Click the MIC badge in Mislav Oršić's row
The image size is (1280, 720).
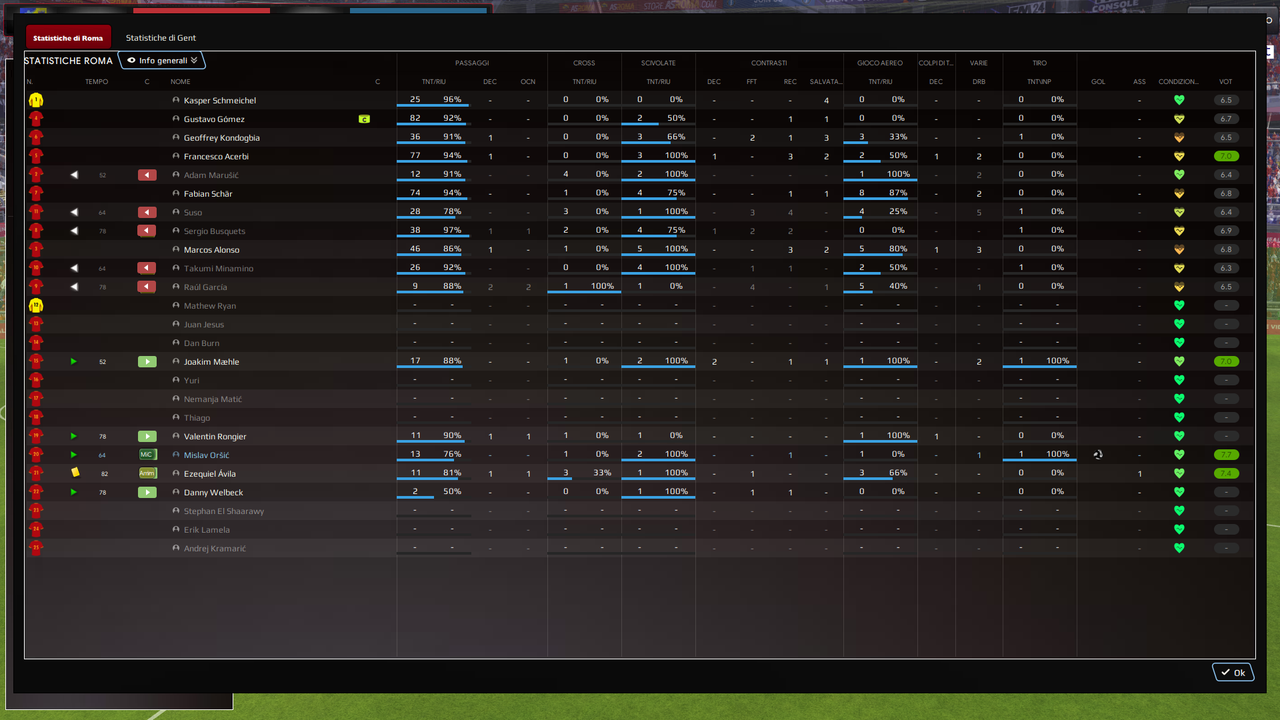tap(147, 455)
